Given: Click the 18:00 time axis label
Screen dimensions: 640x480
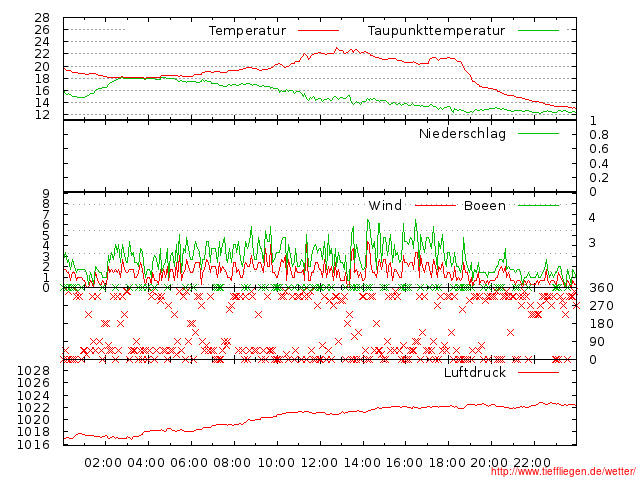Looking at the screenshot, I should tap(447, 462).
